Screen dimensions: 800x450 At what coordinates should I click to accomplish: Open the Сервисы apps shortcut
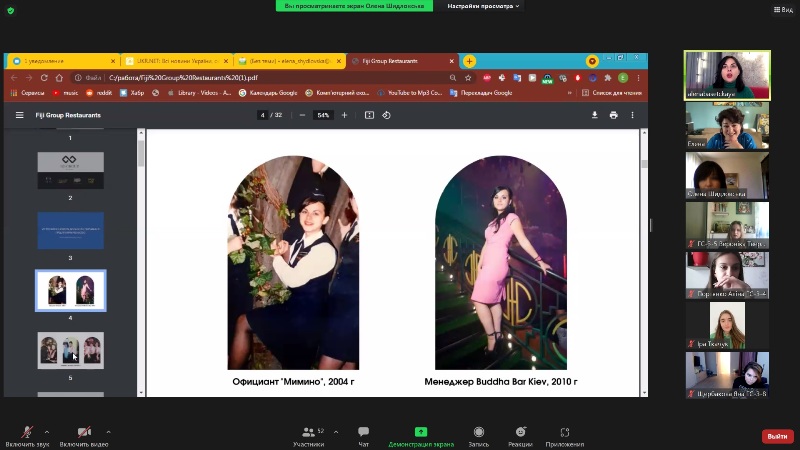pyautogui.click(x=28, y=93)
